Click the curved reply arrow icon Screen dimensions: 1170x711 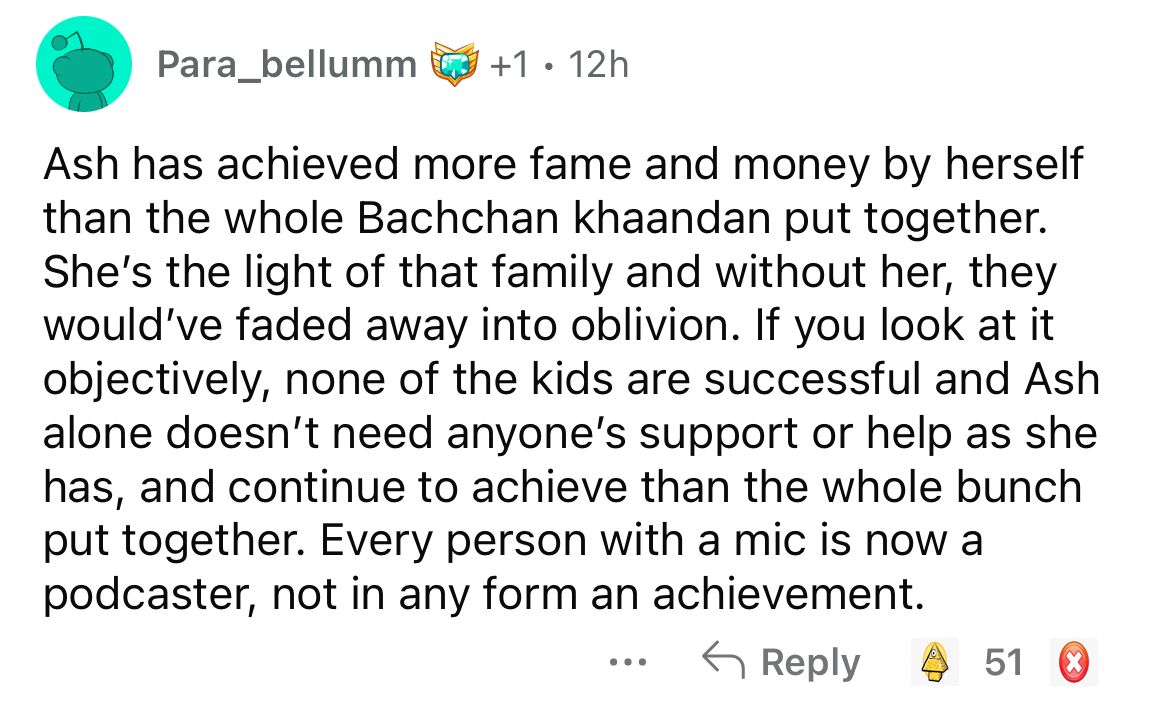point(727,662)
